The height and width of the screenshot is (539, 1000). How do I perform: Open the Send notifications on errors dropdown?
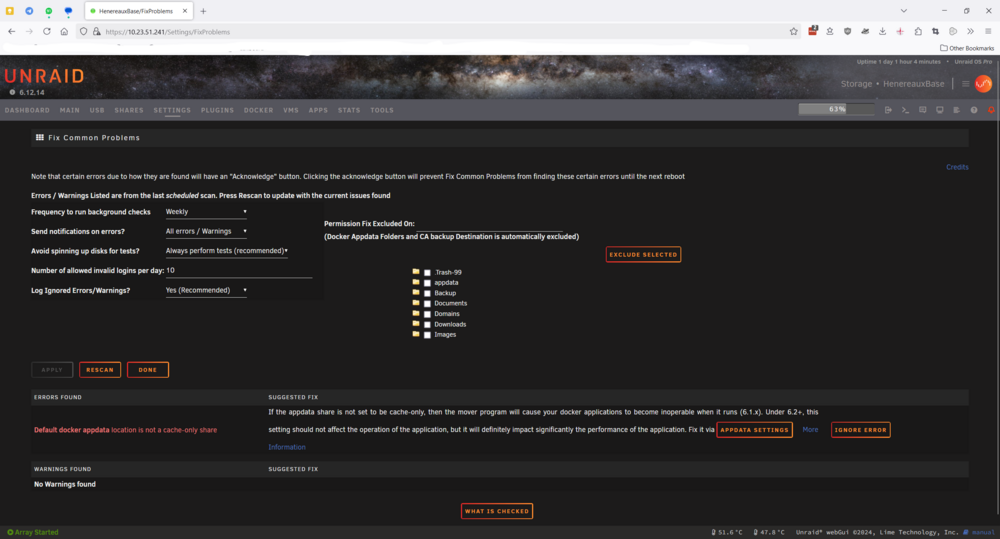click(x=206, y=232)
